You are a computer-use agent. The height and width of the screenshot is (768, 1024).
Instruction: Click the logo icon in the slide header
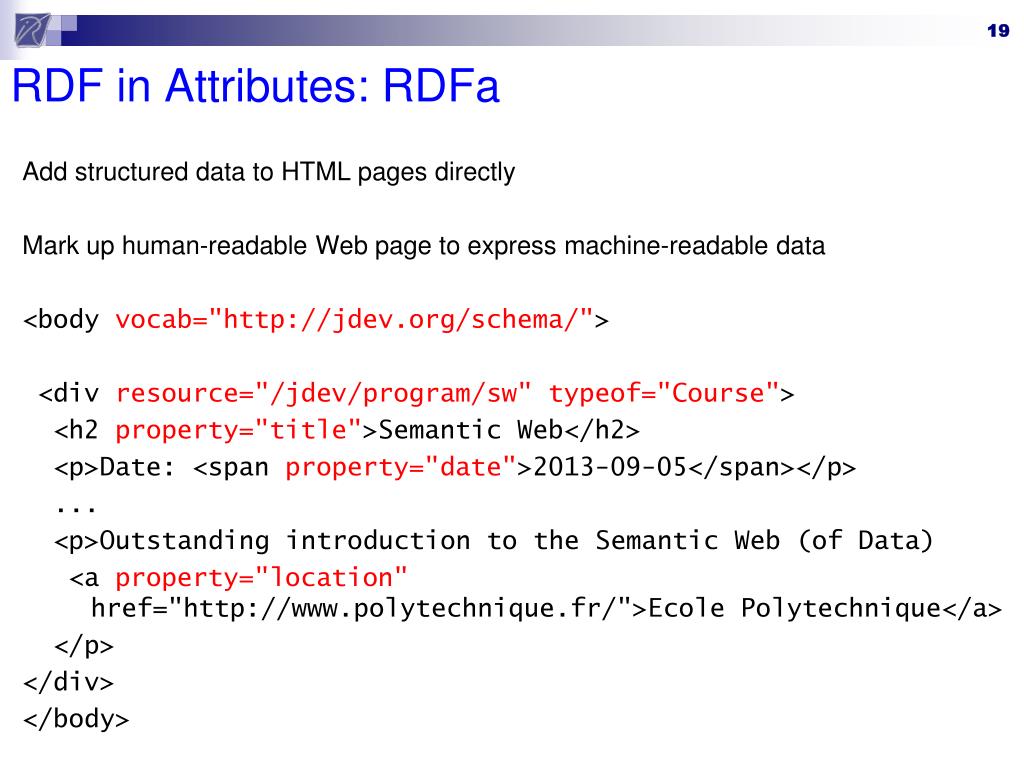tap(33, 30)
